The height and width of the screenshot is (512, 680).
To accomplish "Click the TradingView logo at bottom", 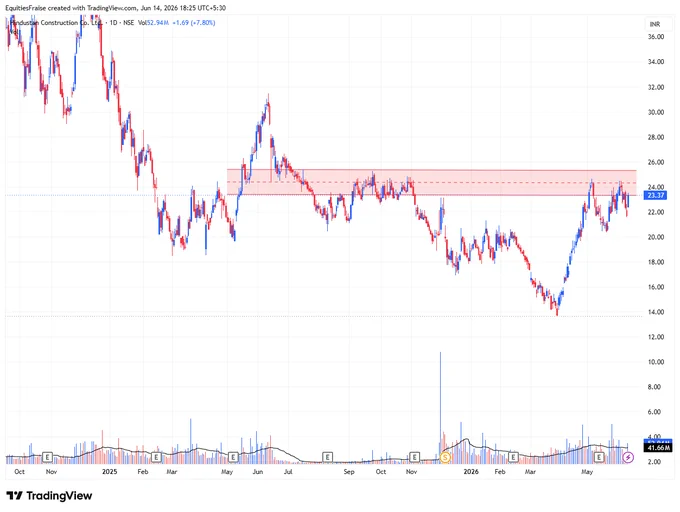I will tap(49, 496).
